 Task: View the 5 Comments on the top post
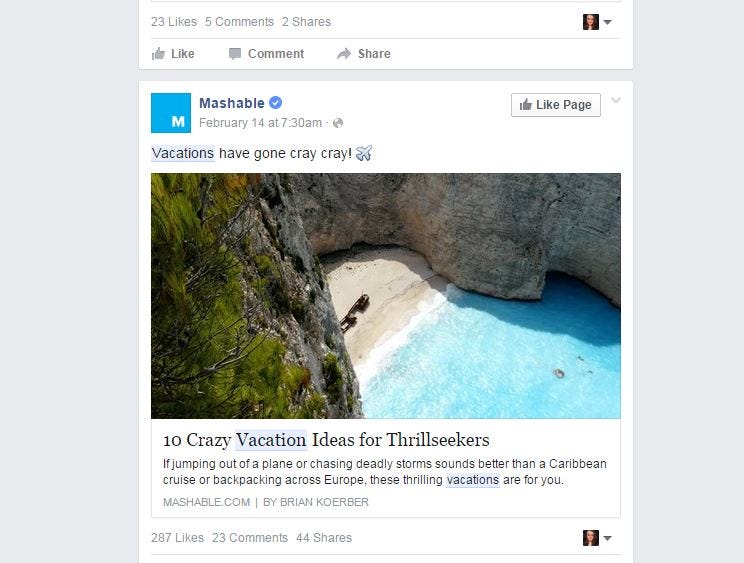[x=239, y=22]
